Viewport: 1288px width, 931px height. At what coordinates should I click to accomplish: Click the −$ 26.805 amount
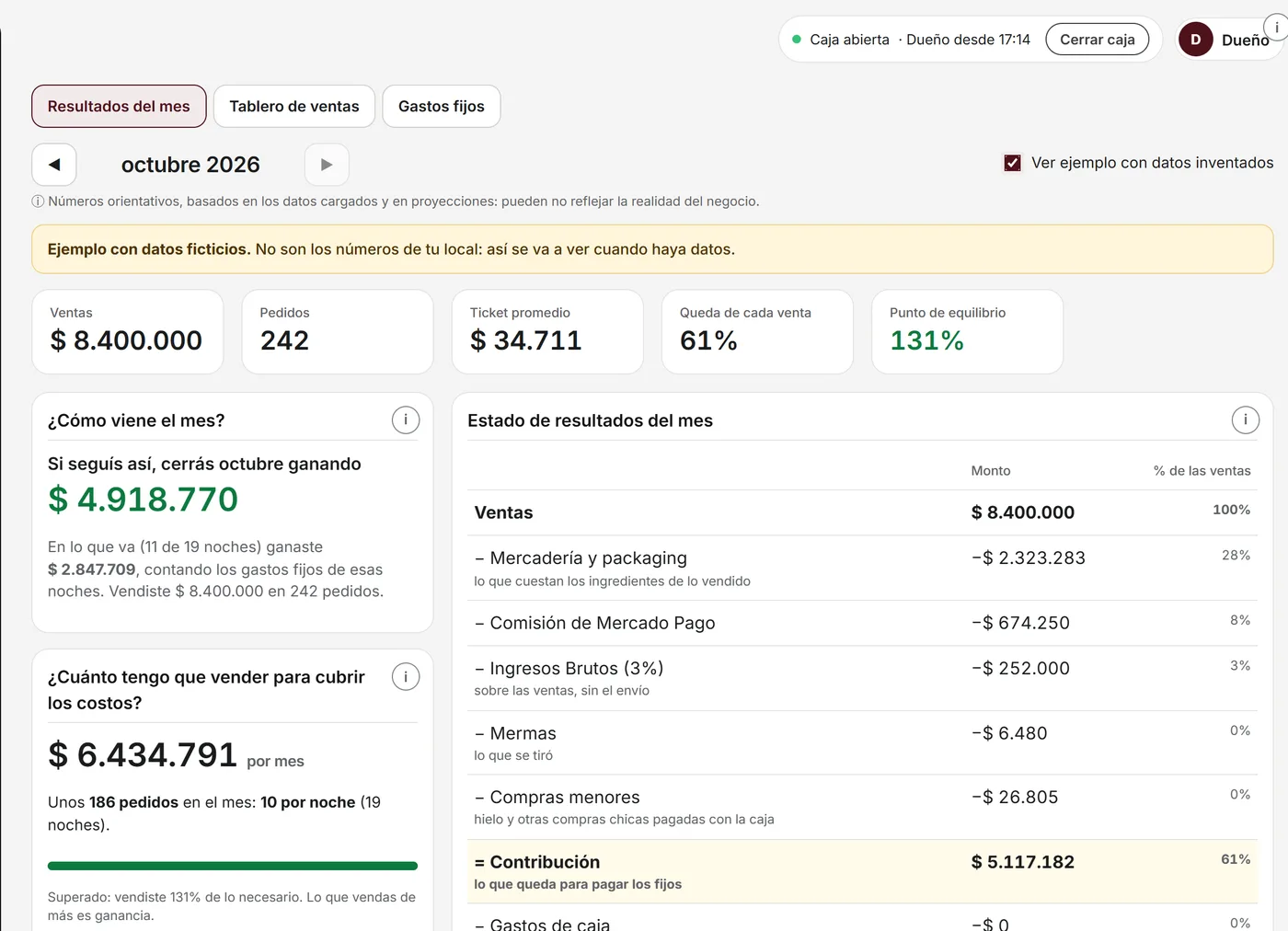(x=1015, y=798)
